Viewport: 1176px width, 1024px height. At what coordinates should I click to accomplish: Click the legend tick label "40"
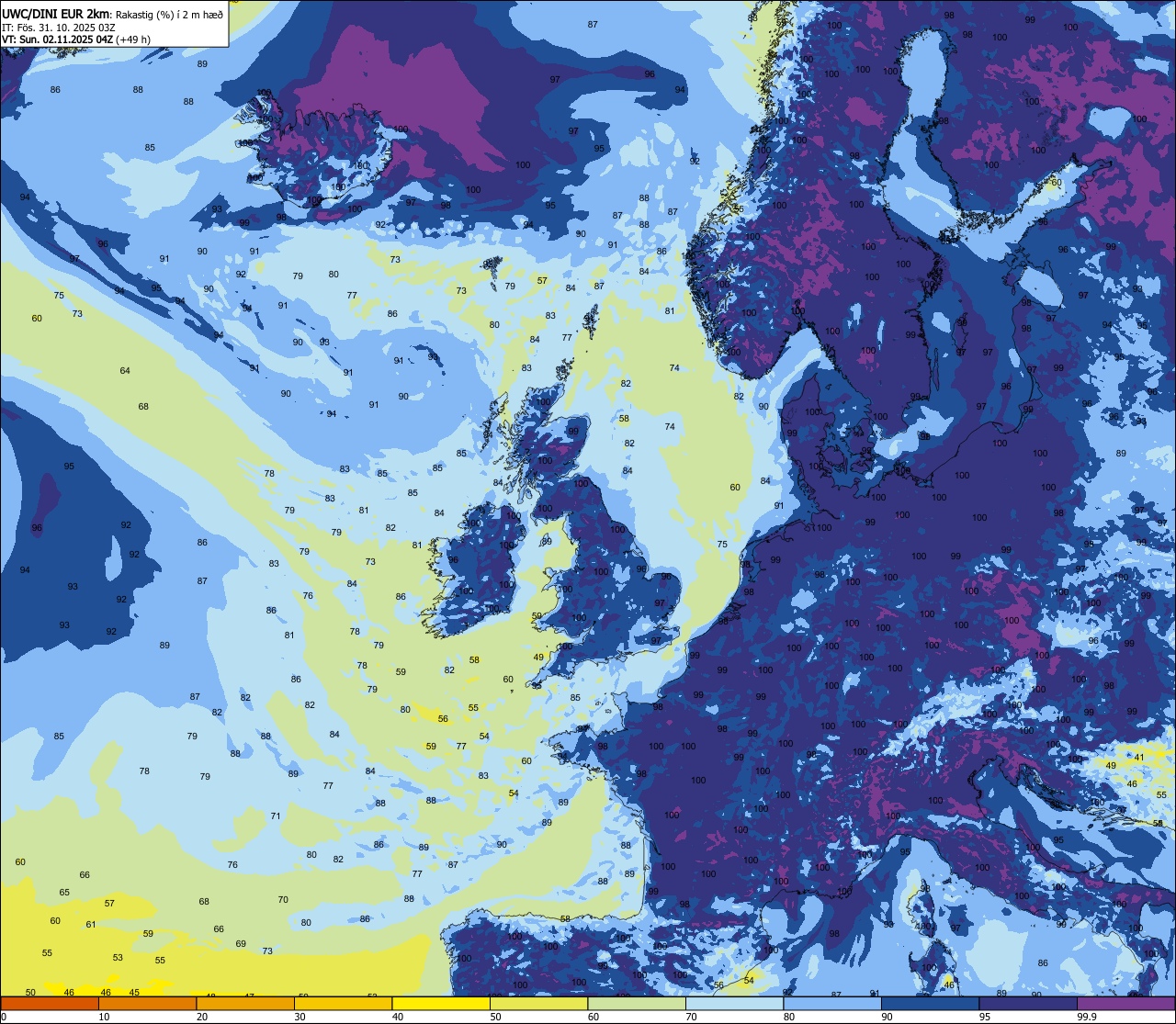pyautogui.click(x=398, y=1017)
